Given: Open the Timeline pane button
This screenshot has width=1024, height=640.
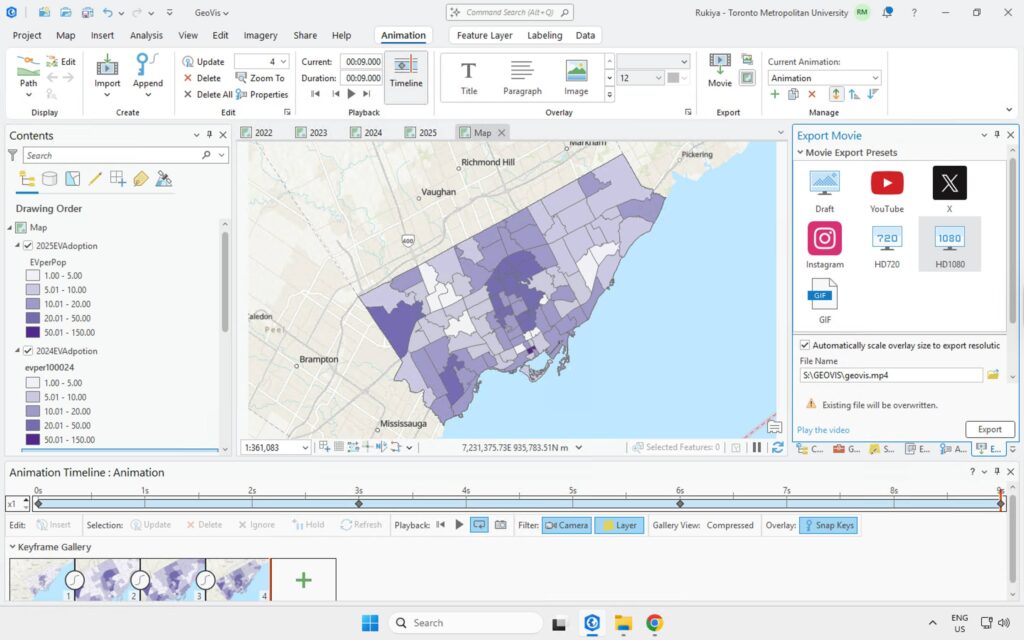Looking at the screenshot, I should click(406, 73).
